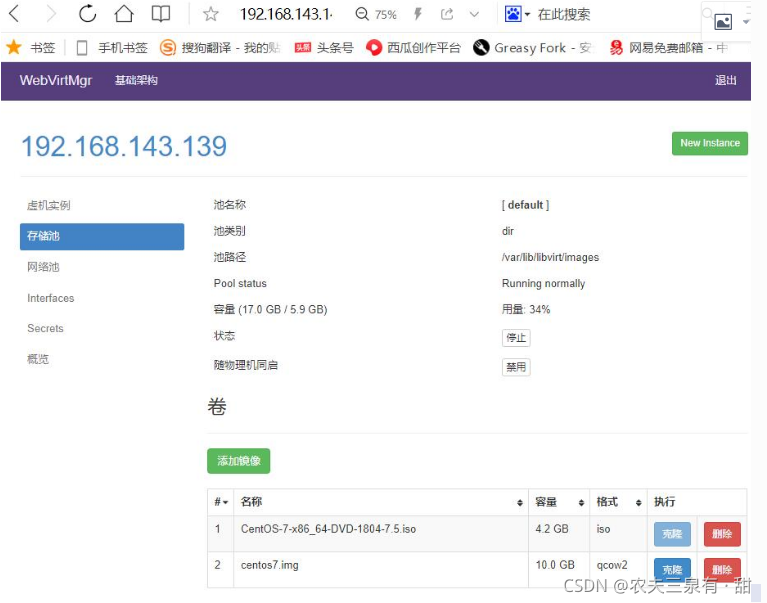Click the browser back arrow

(x=14, y=14)
